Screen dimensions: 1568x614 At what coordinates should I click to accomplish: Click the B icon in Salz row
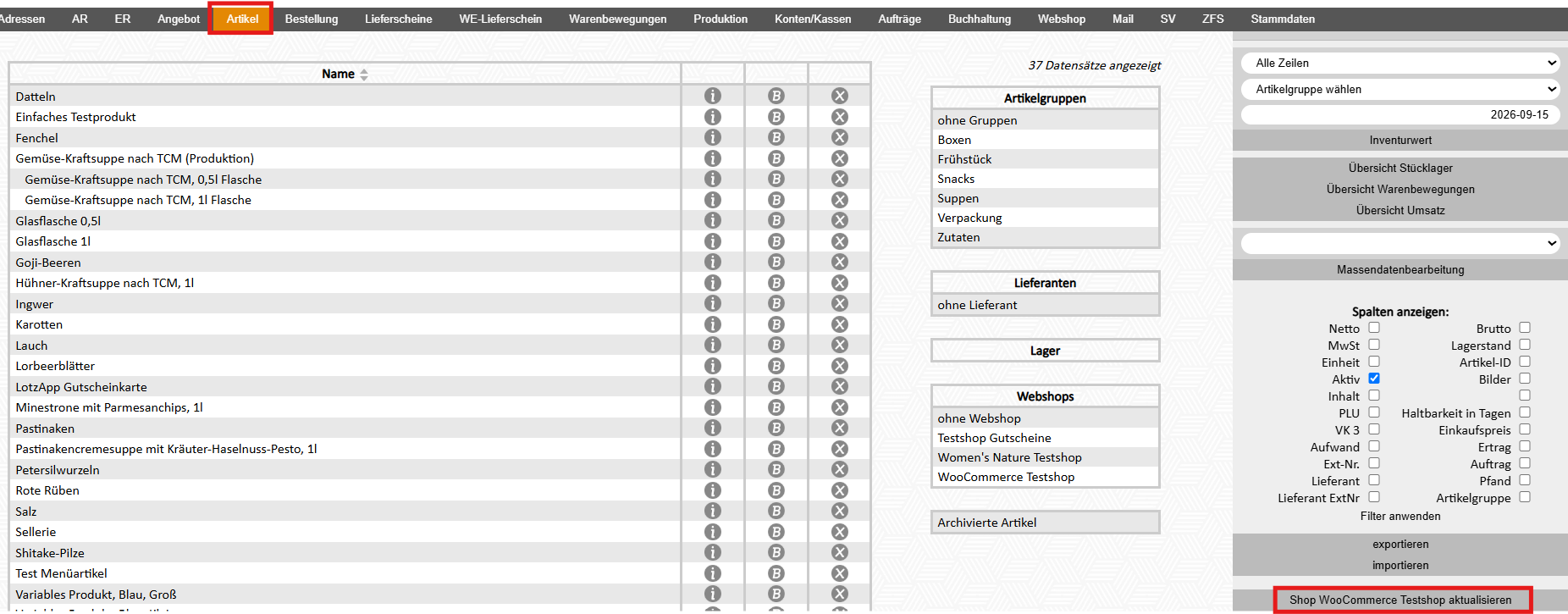[776, 511]
